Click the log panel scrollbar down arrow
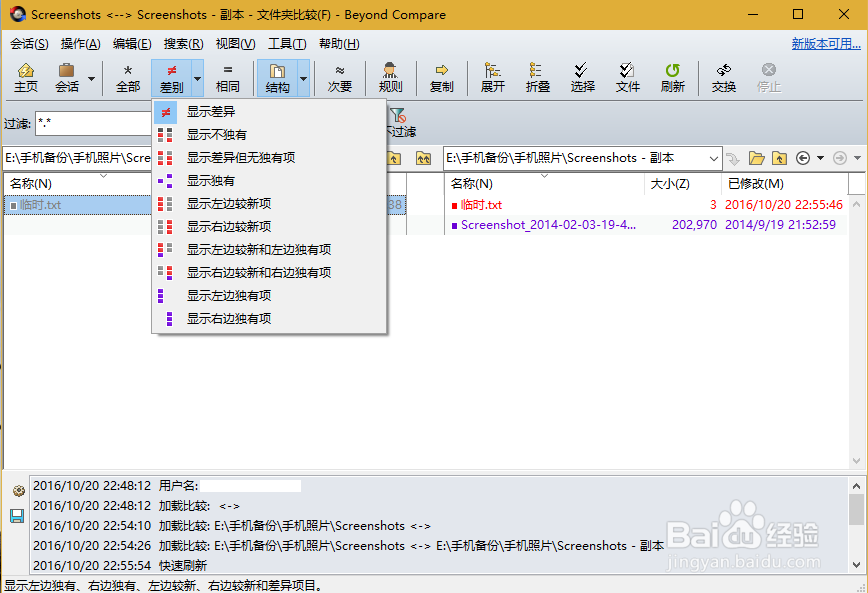 (856, 565)
